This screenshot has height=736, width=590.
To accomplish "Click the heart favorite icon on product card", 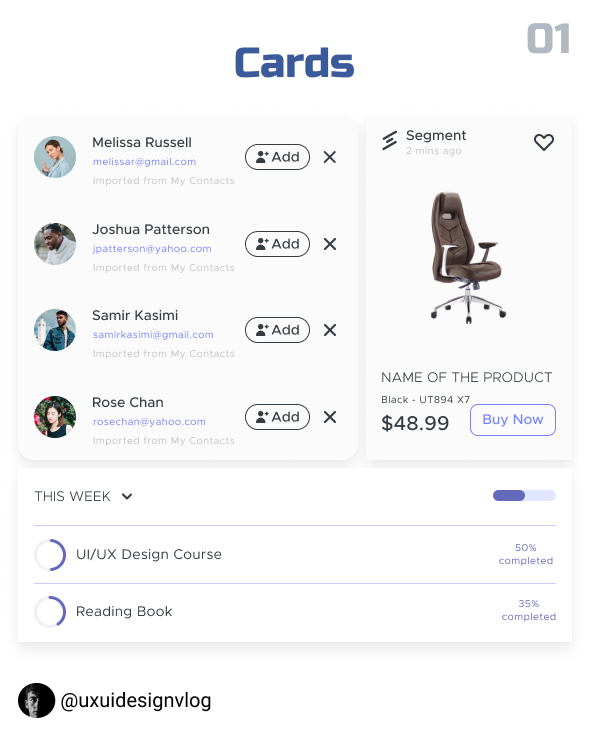I will 544,142.
